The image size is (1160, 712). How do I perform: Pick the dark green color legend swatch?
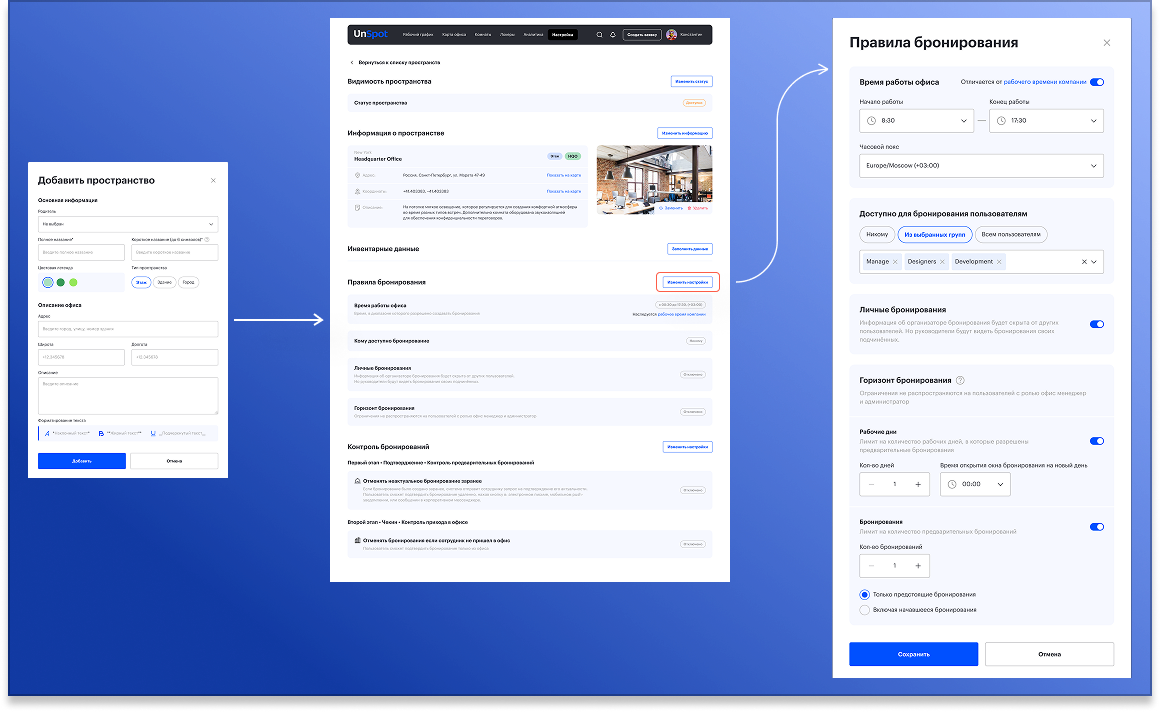click(61, 283)
